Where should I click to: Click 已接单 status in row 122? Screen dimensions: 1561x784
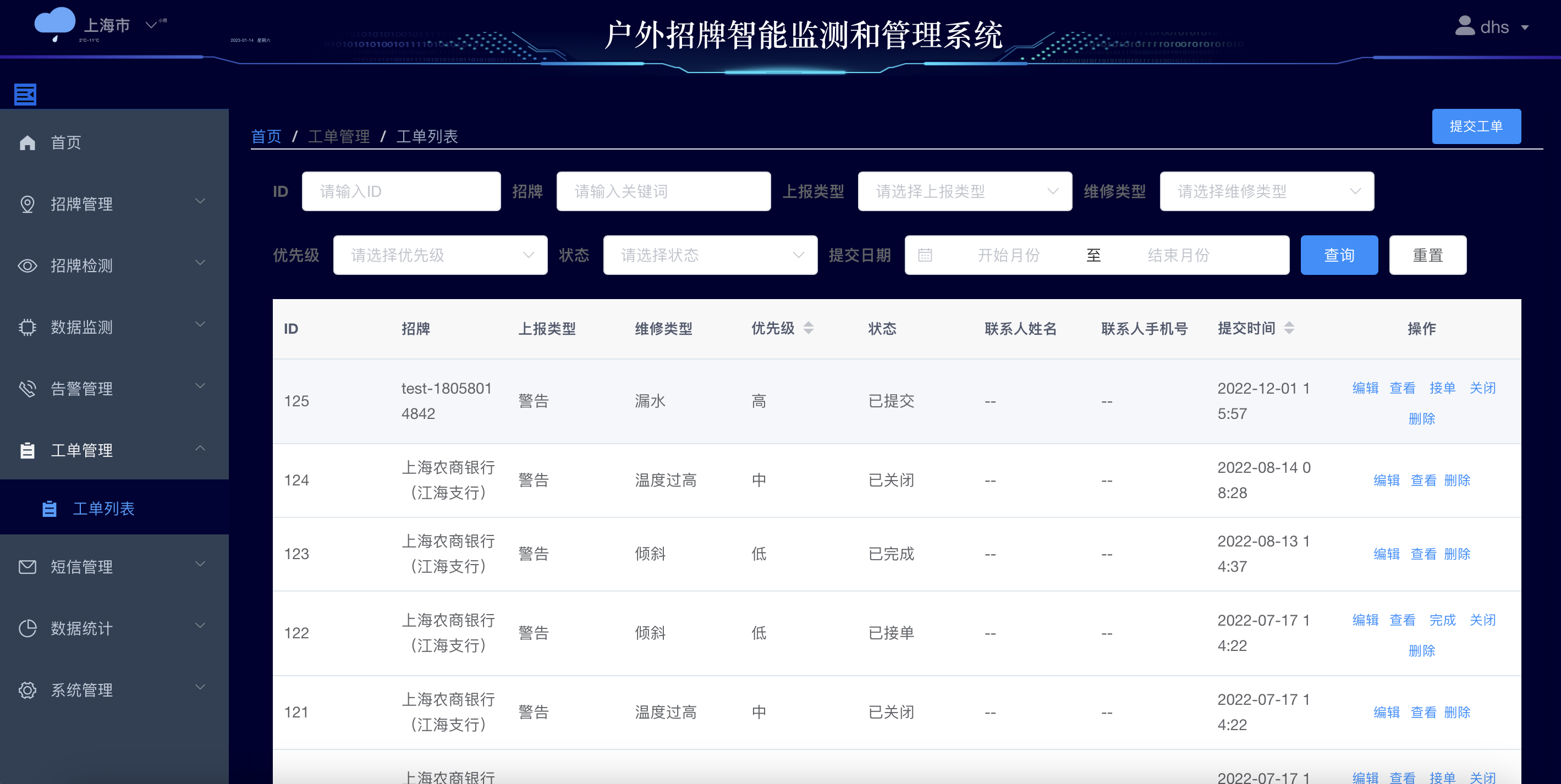(892, 633)
